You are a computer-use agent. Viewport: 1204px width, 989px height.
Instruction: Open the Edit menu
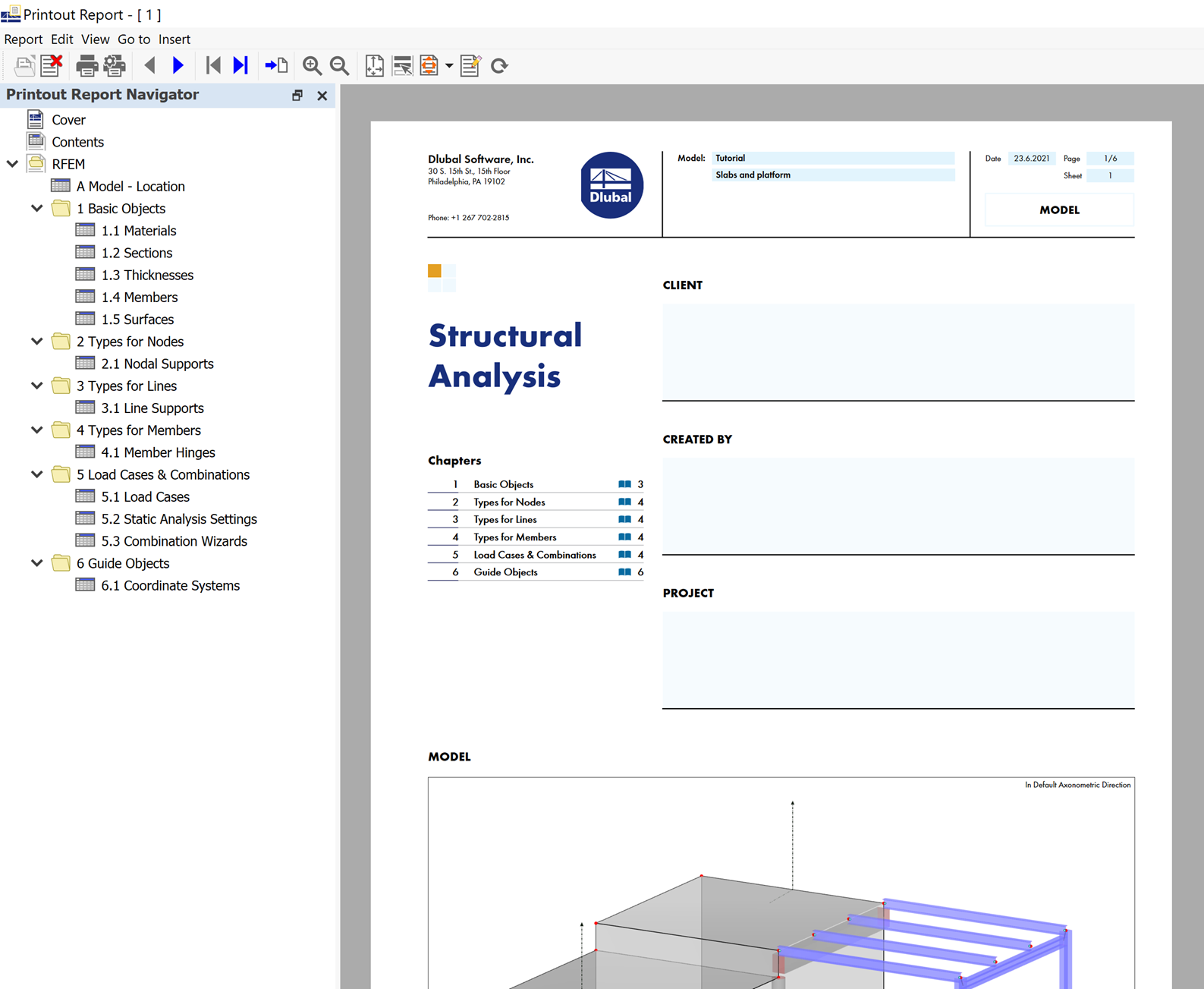click(x=62, y=39)
